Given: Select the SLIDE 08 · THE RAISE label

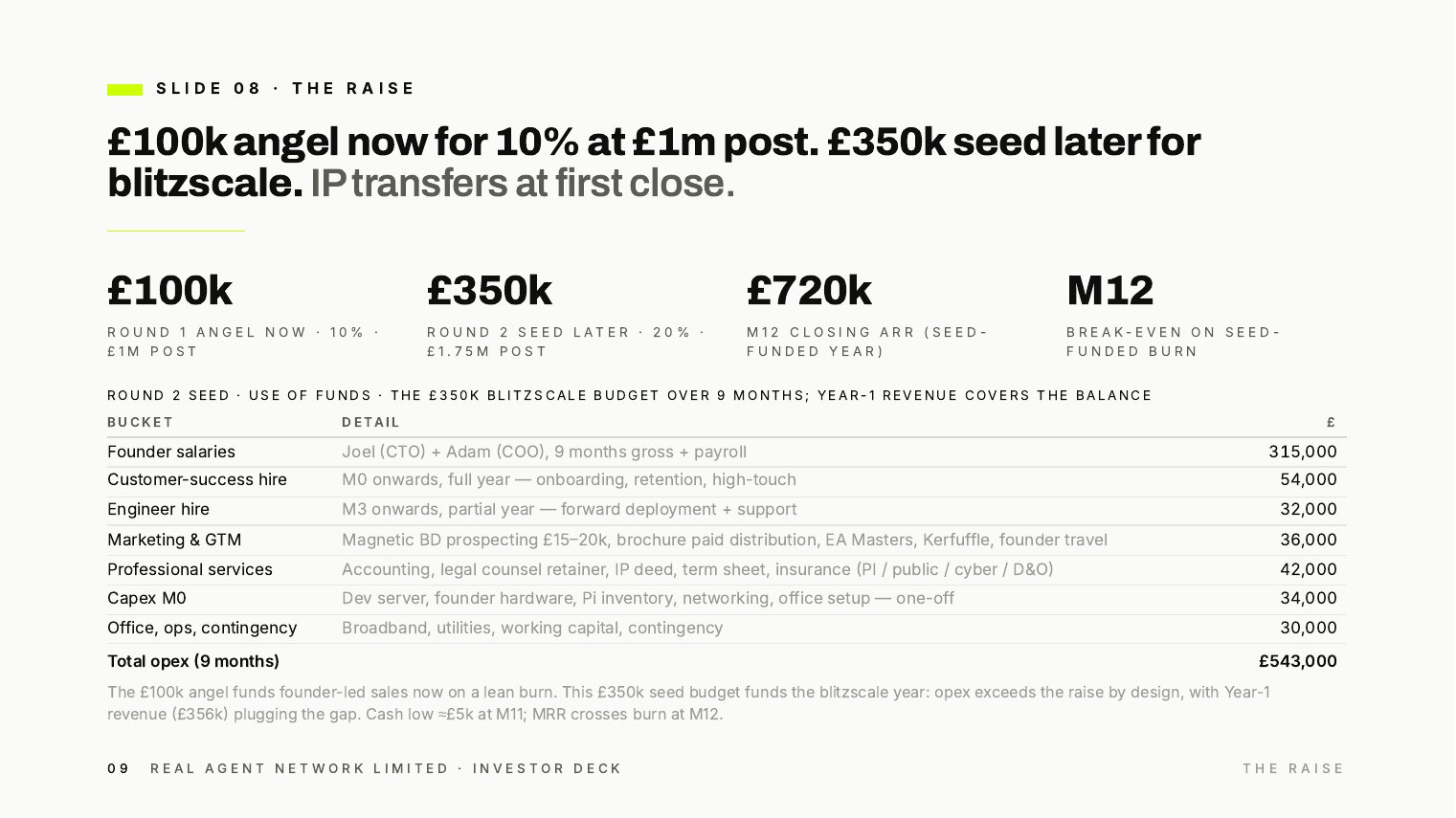Looking at the screenshot, I should [x=285, y=89].
